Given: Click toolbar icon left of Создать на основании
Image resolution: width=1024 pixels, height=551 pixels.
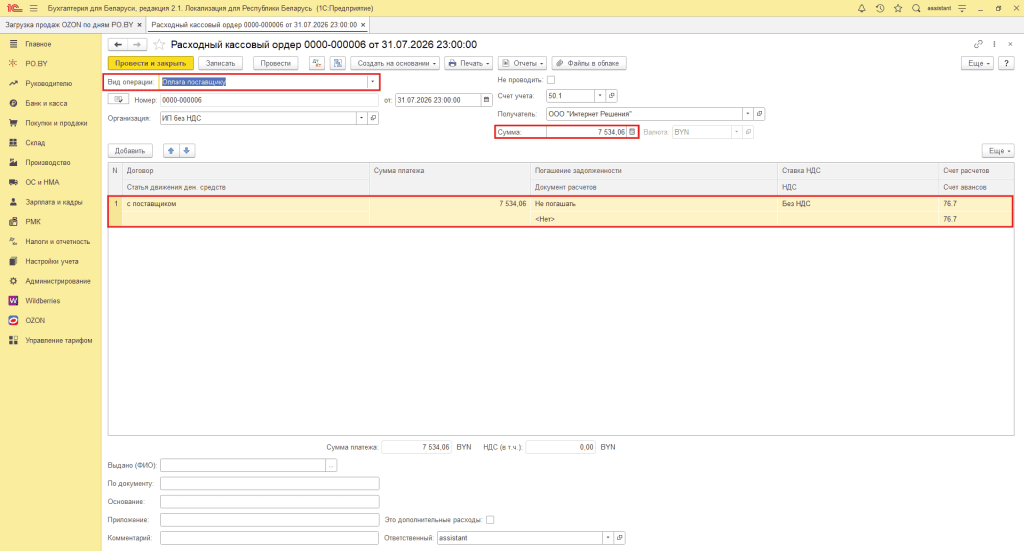Looking at the screenshot, I should coord(338,63).
